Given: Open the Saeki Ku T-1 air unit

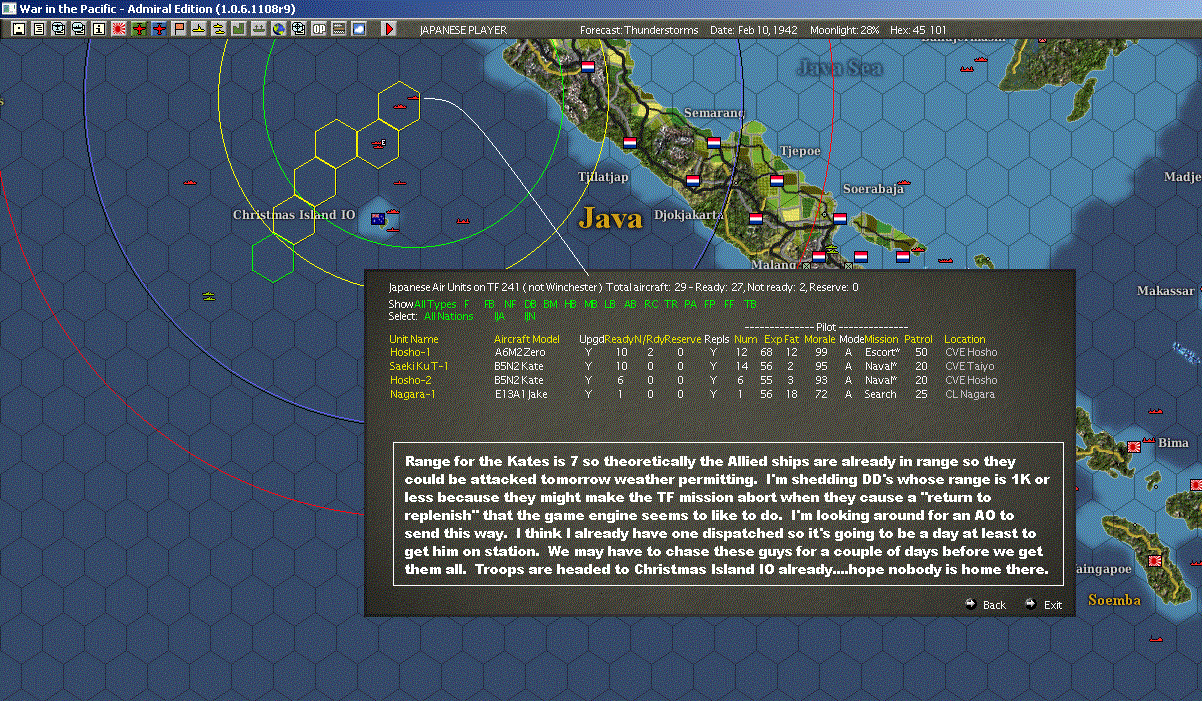Looking at the screenshot, I should (x=419, y=366).
